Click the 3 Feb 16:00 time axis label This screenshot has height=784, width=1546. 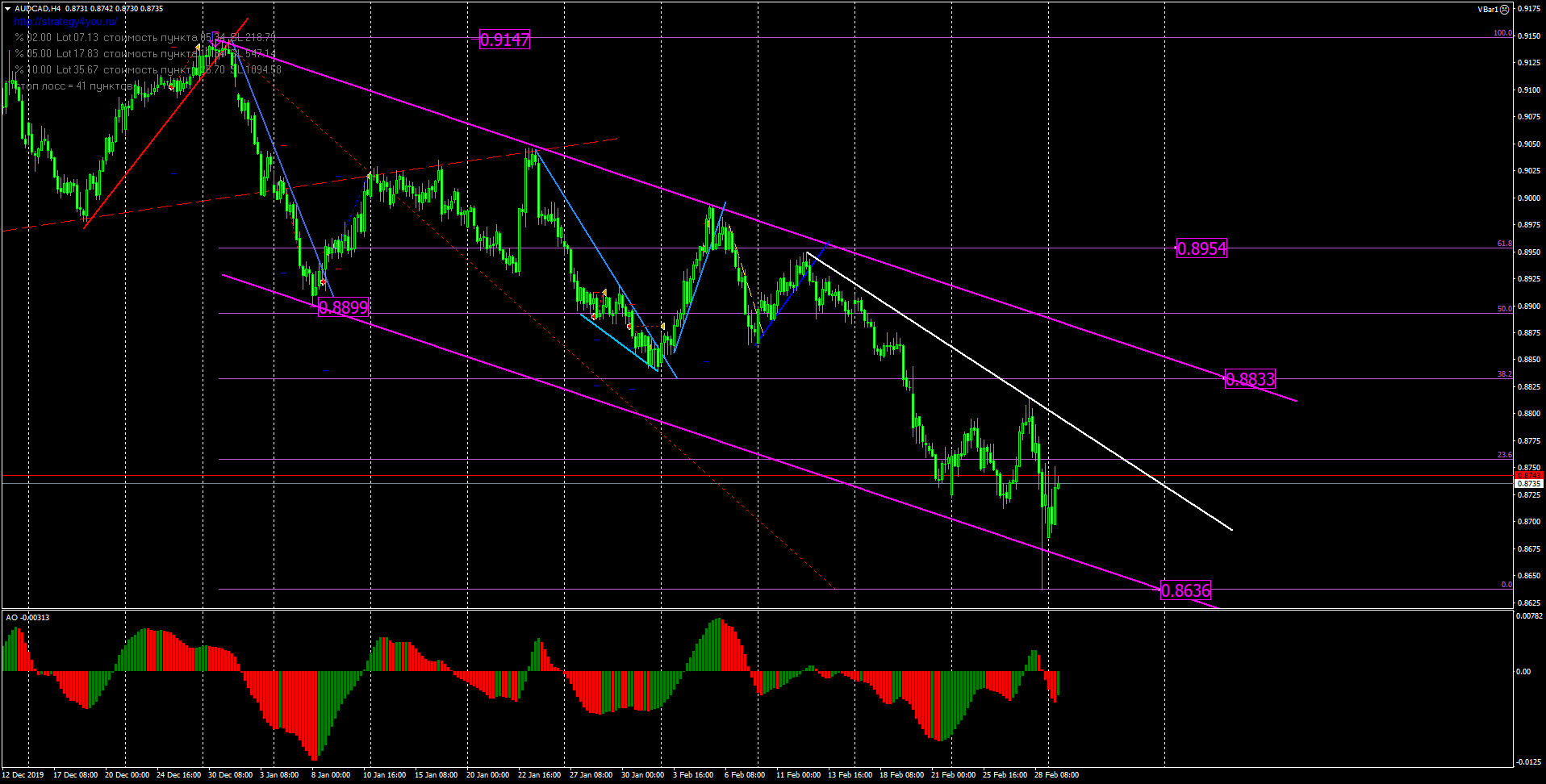[693, 775]
